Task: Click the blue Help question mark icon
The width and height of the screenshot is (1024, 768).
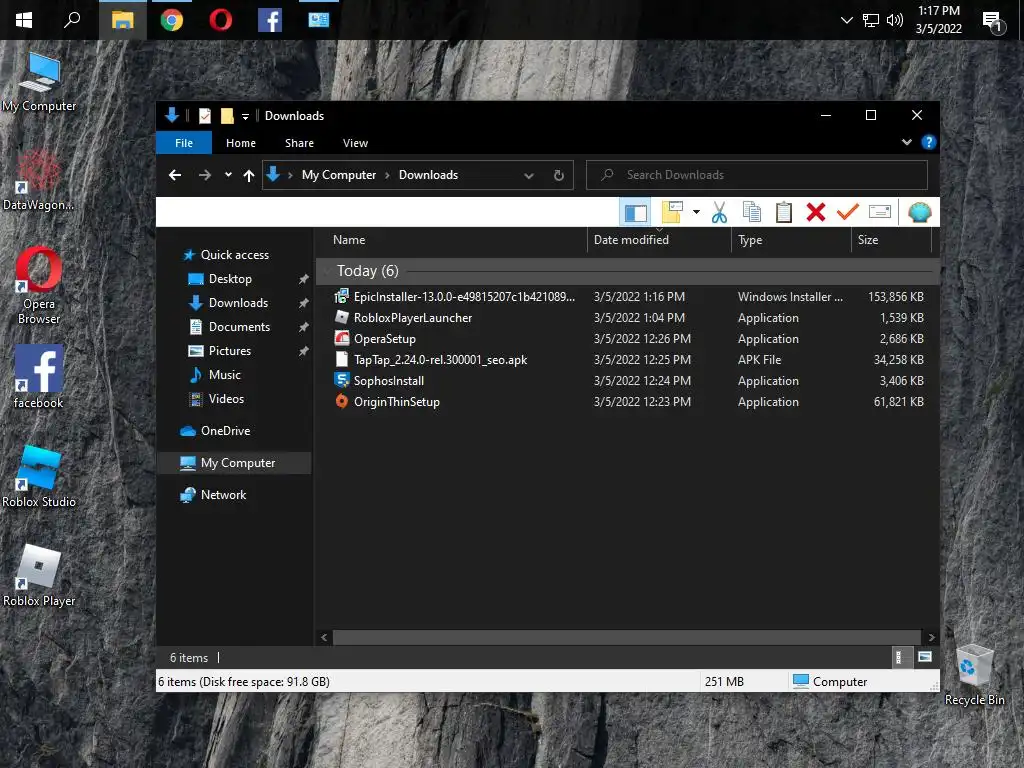Action: (x=928, y=142)
